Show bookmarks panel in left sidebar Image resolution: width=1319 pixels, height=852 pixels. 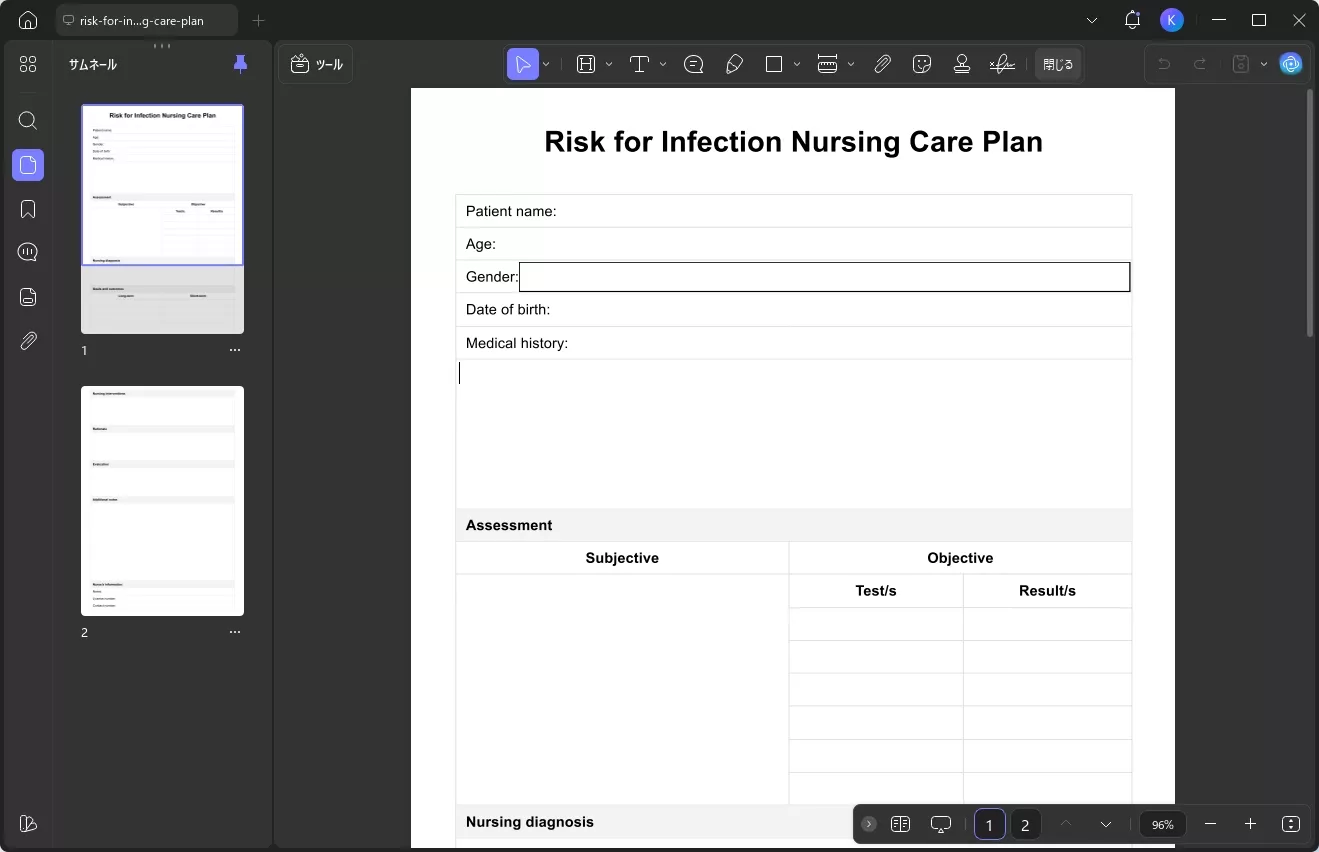pyautogui.click(x=28, y=209)
